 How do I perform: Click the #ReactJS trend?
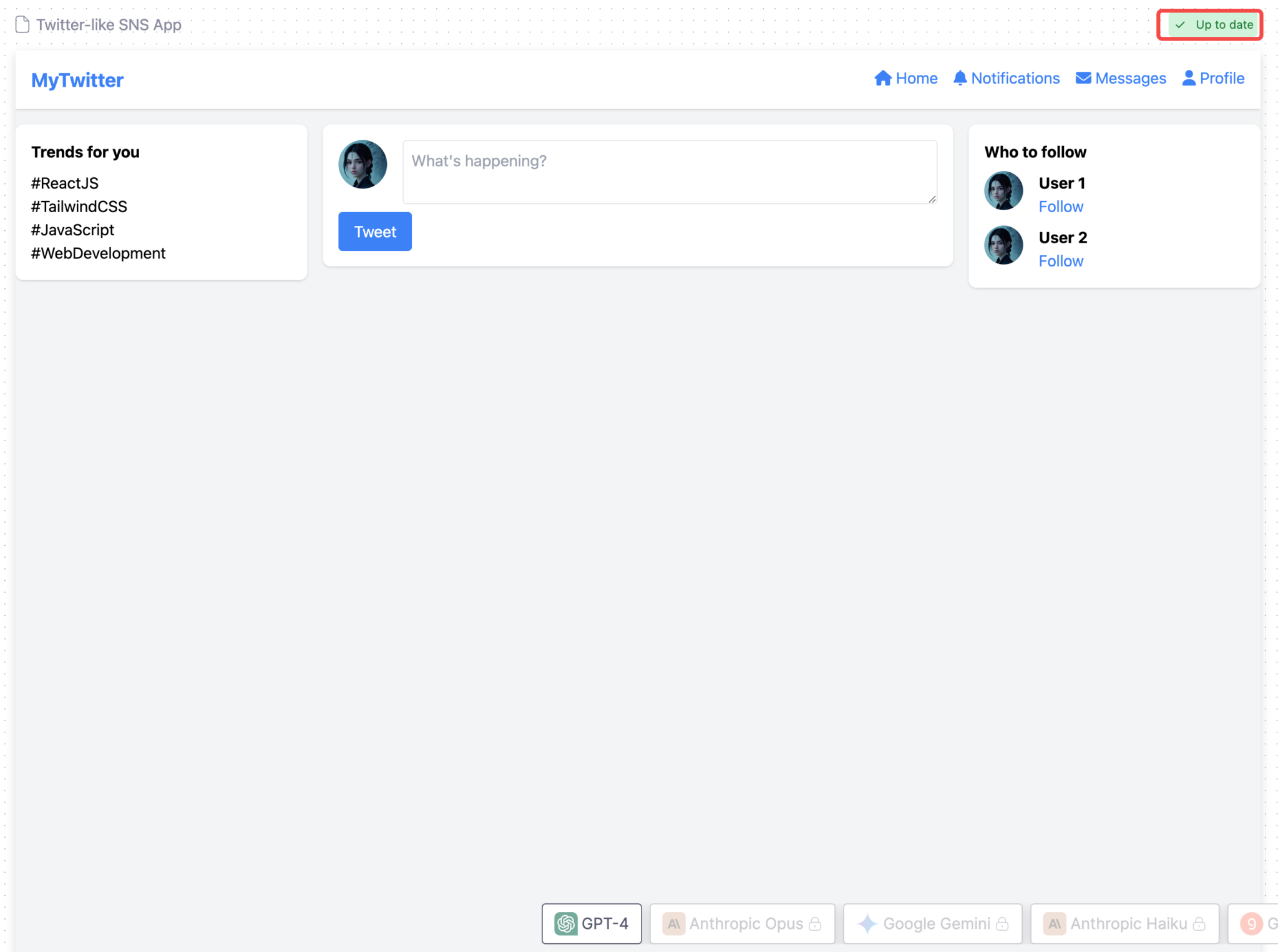pyautogui.click(x=65, y=183)
